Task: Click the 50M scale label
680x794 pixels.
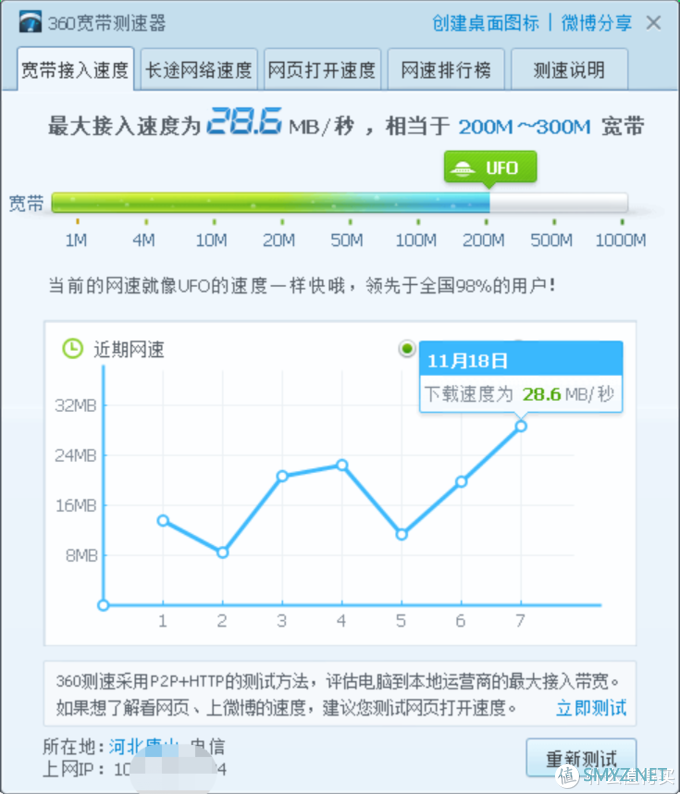Action: tap(347, 240)
